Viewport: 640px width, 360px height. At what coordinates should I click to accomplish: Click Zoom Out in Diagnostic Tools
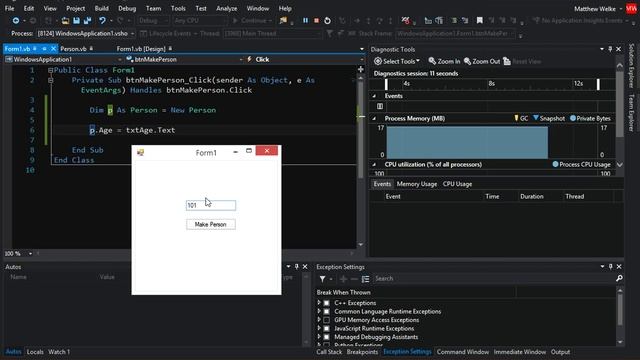(x=482, y=61)
